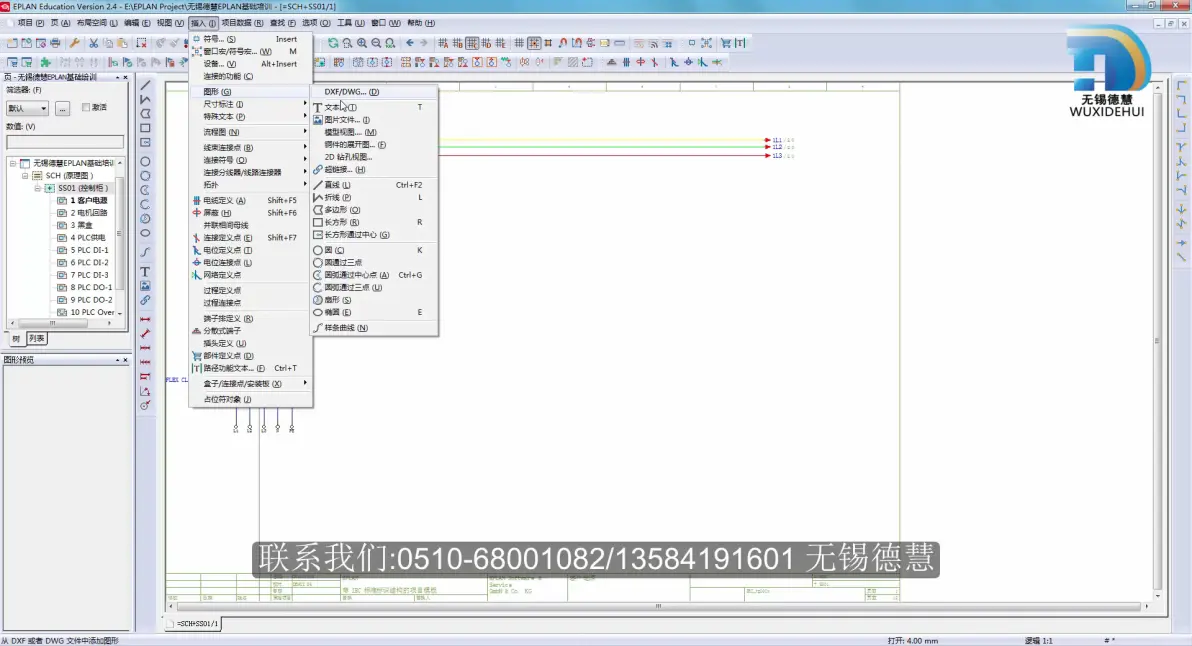Select grid A toolbar icon

pos(442,43)
